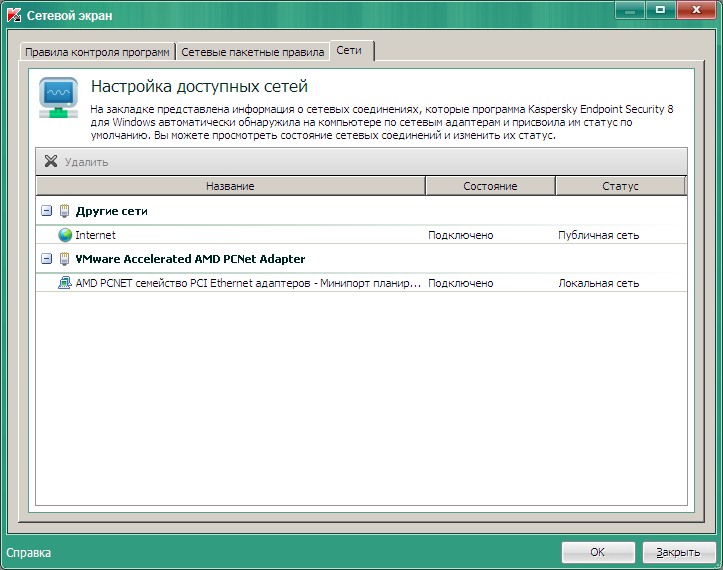Click the adapter icon beside AMD PCNET row

click(65, 283)
